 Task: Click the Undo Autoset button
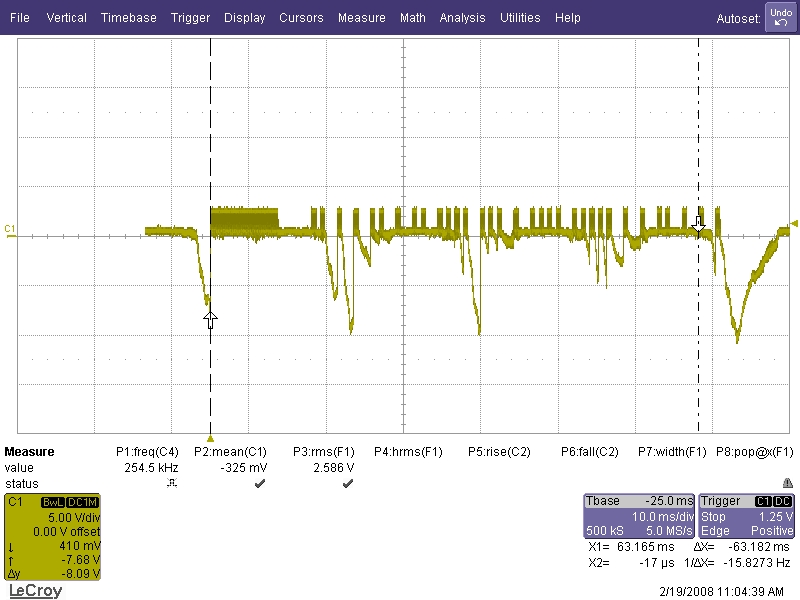pyautogui.click(x=780, y=17)
